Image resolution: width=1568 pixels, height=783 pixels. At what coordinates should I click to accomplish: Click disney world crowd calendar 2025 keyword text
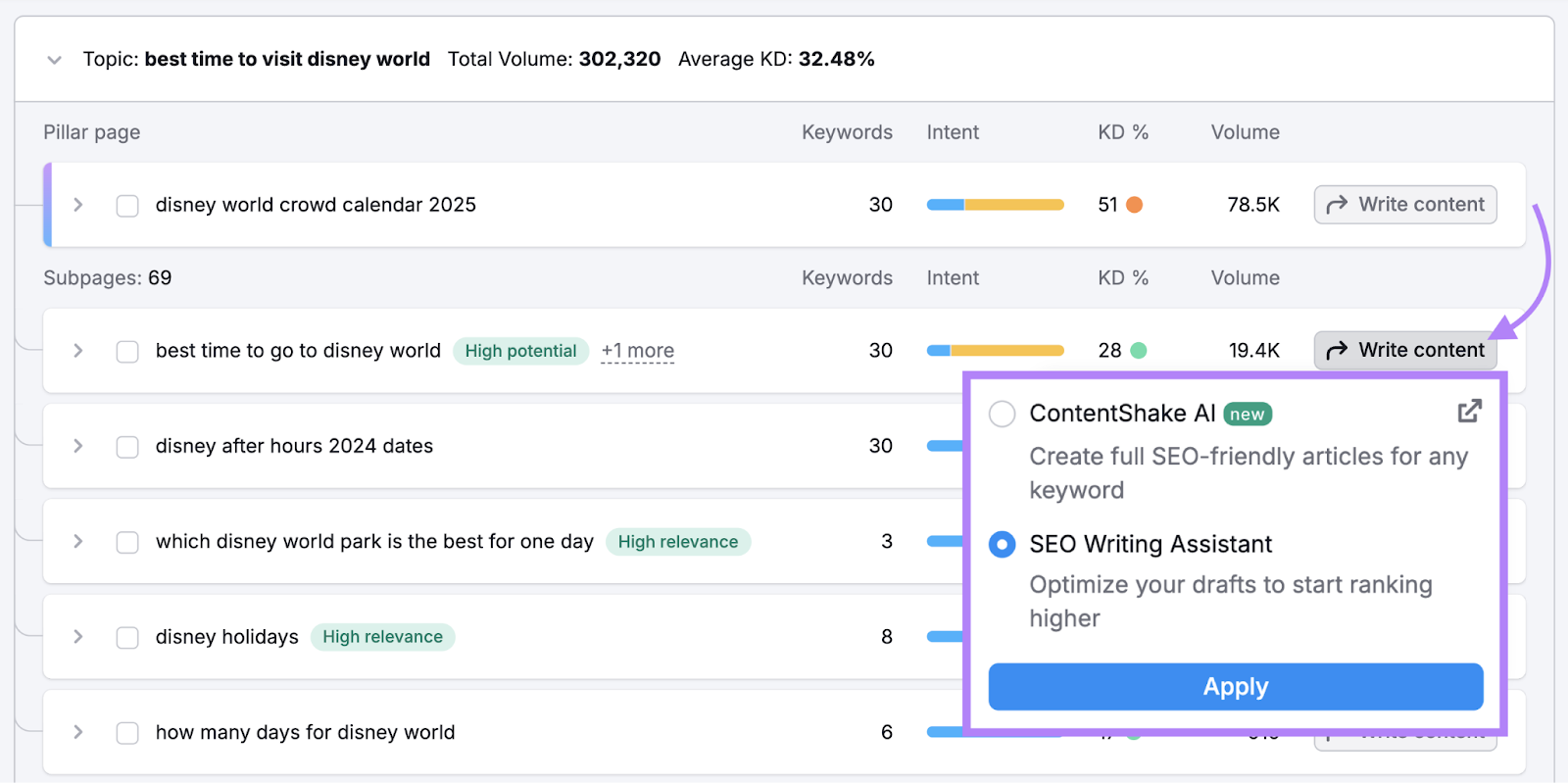point(316,205)
